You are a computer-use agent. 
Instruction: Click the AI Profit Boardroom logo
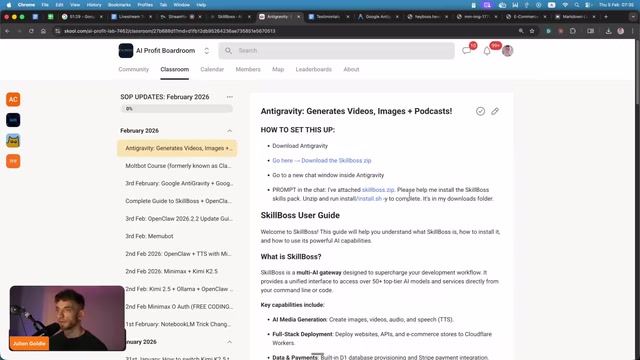[x=126, y=51]
